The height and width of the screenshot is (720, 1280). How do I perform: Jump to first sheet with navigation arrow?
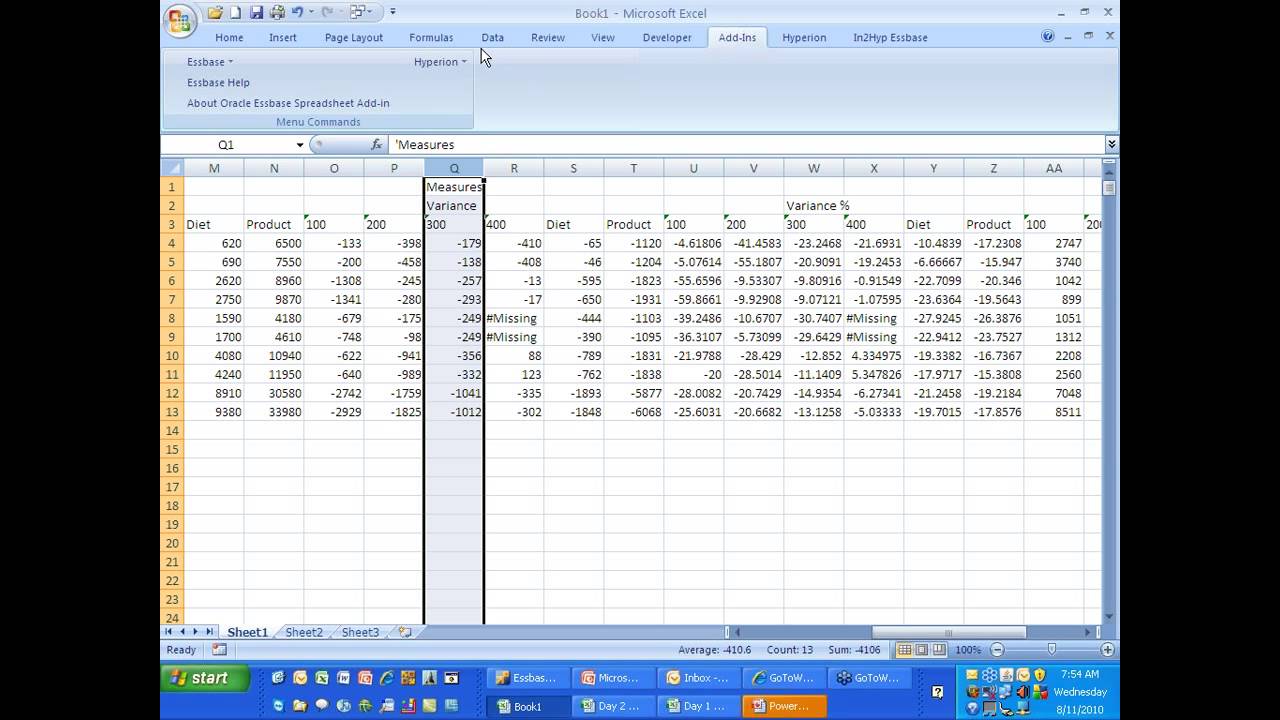[x=169, y=632]
